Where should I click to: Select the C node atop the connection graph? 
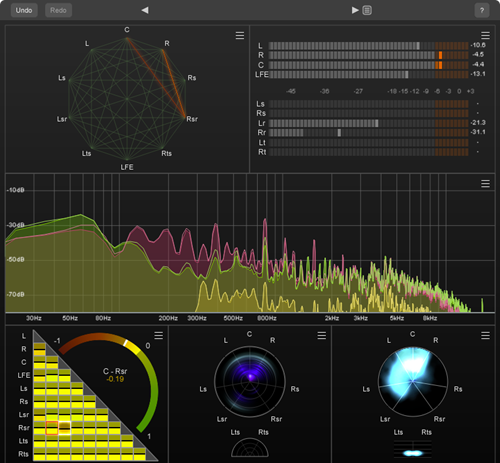coord(127,38)
